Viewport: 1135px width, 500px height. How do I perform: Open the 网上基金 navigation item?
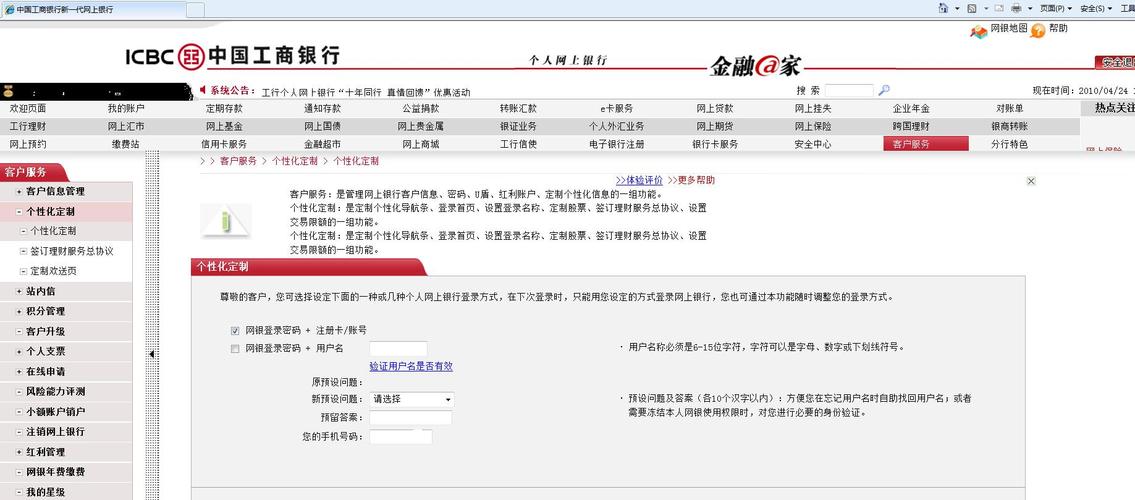point(224,126)
